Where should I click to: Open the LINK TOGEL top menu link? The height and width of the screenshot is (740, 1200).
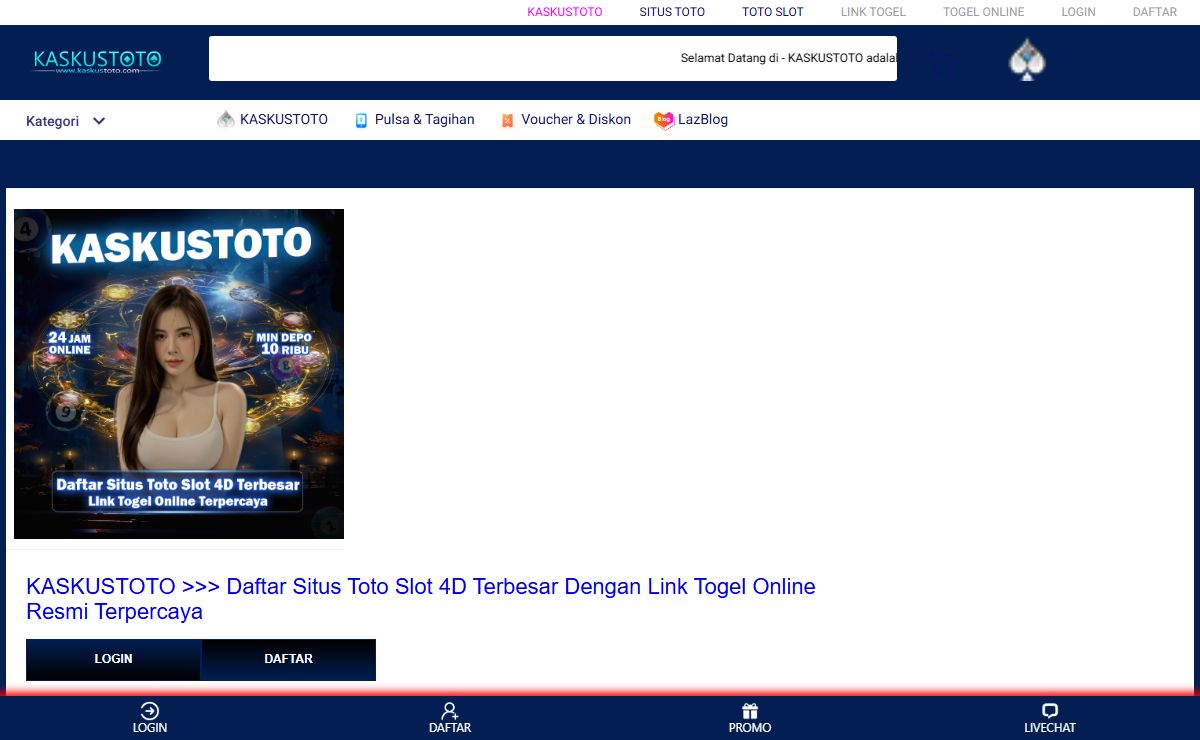(x=873, y=12)
